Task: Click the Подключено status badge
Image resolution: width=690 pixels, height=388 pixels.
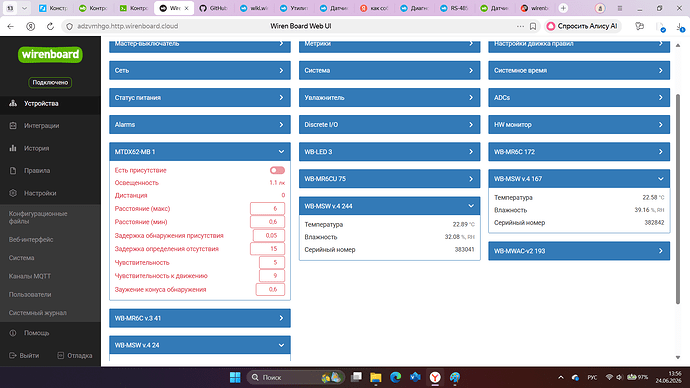Action: [x=50, y=82]
